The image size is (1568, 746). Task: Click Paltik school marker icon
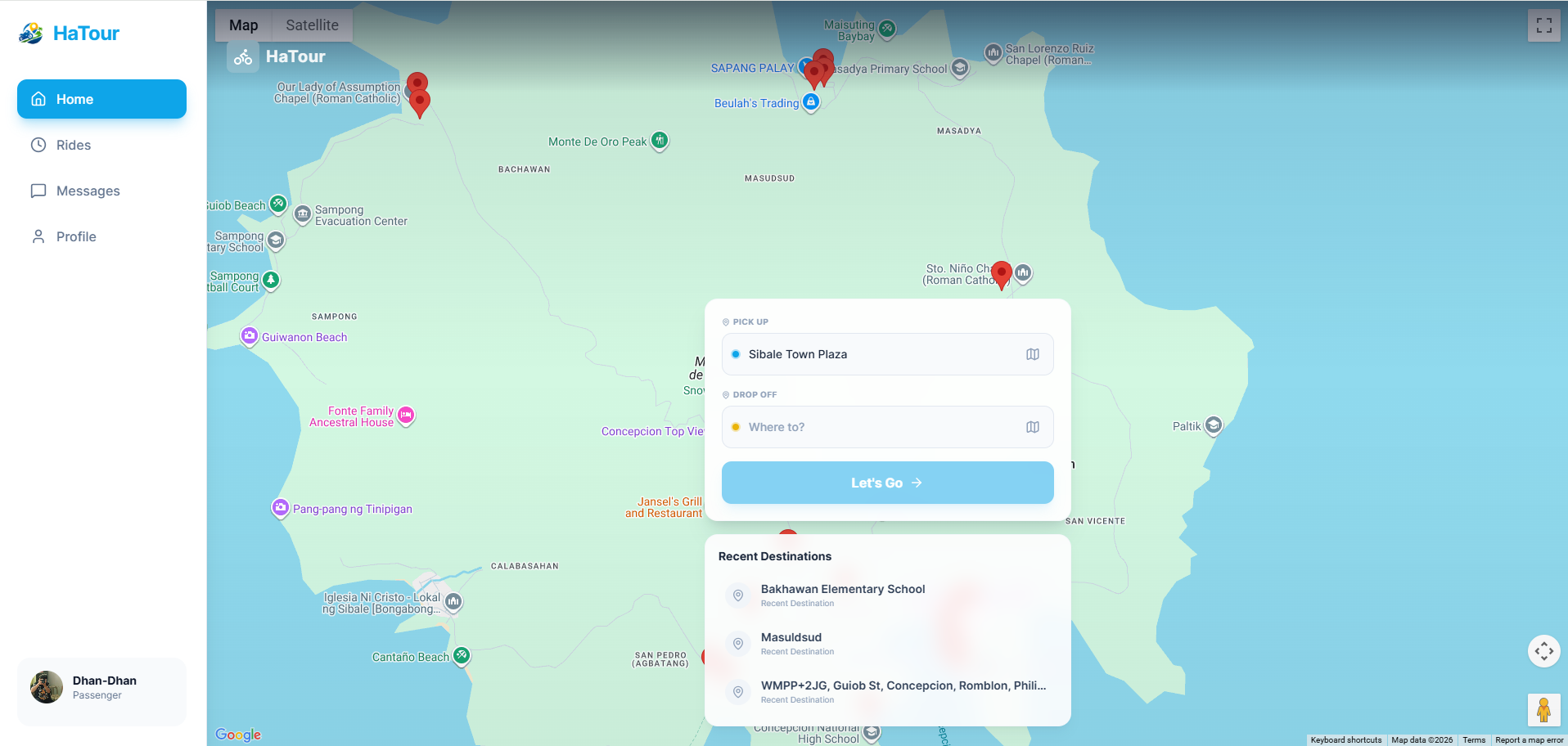point(1214,425)
